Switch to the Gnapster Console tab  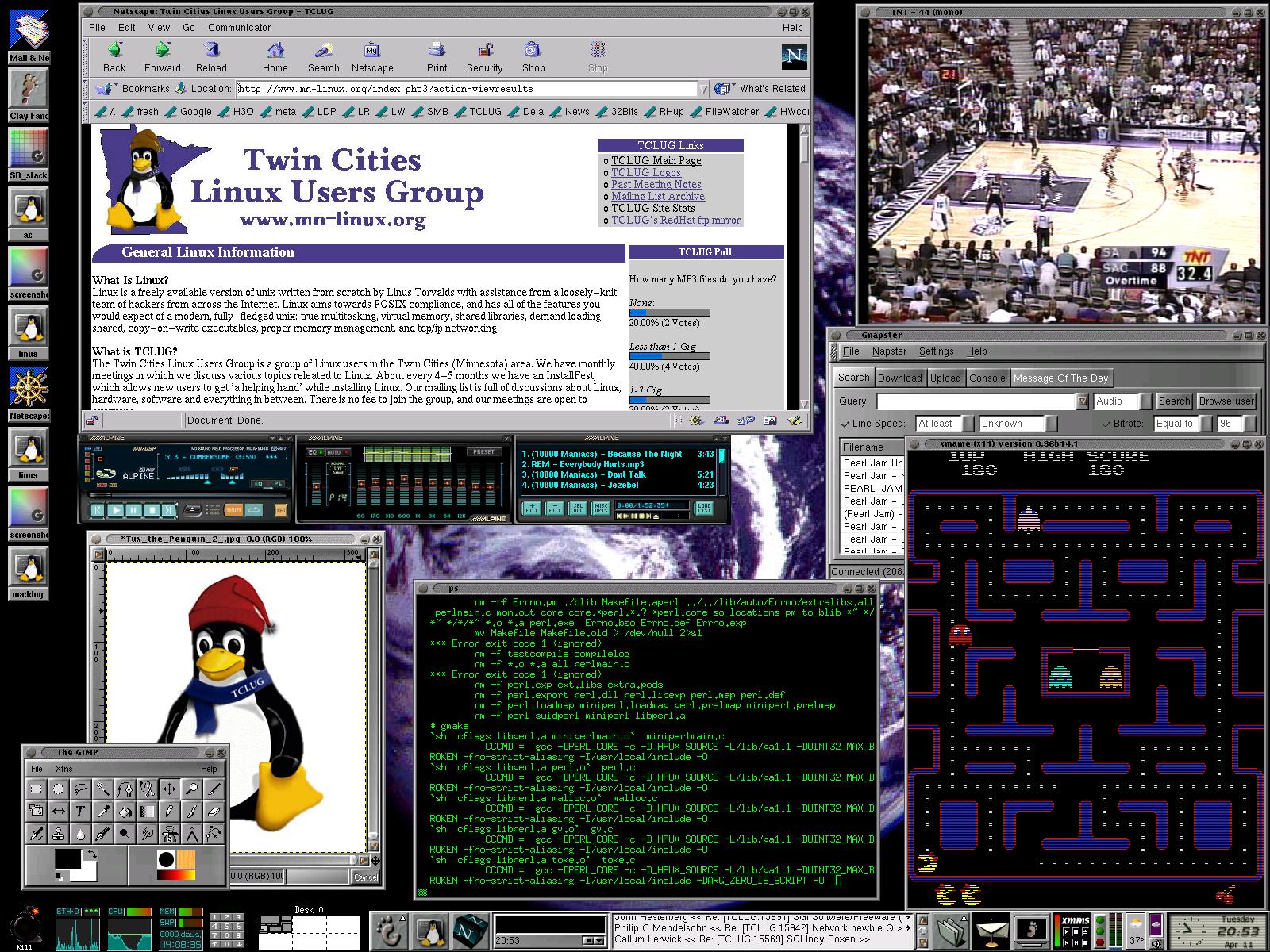click(x=987, y=378)
